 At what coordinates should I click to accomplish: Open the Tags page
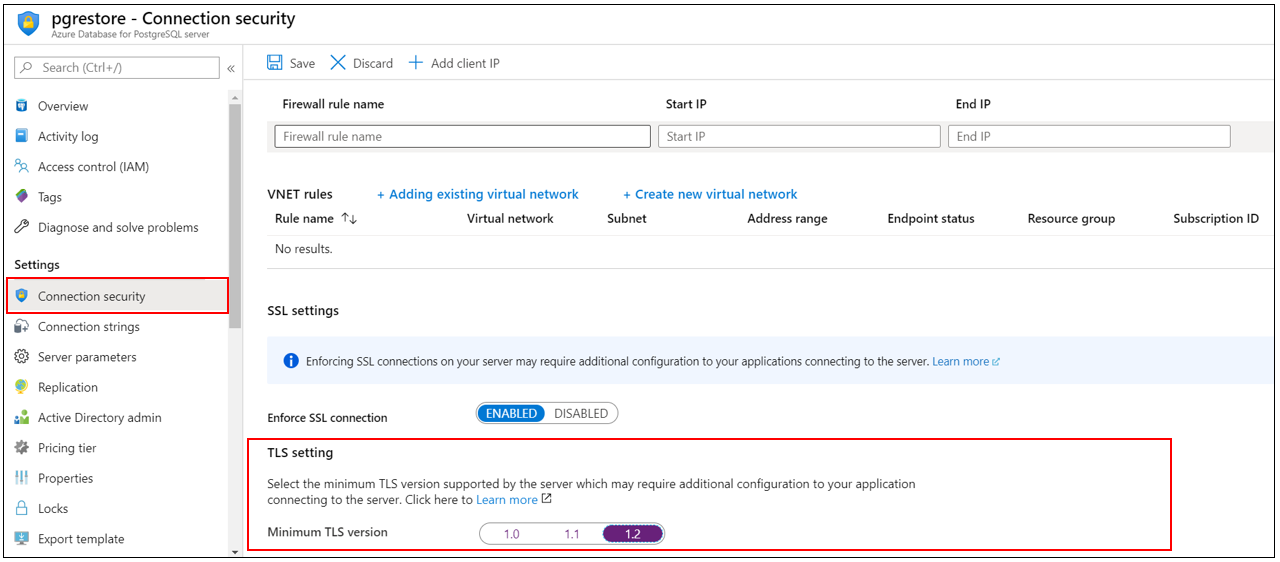pos(50,197)
